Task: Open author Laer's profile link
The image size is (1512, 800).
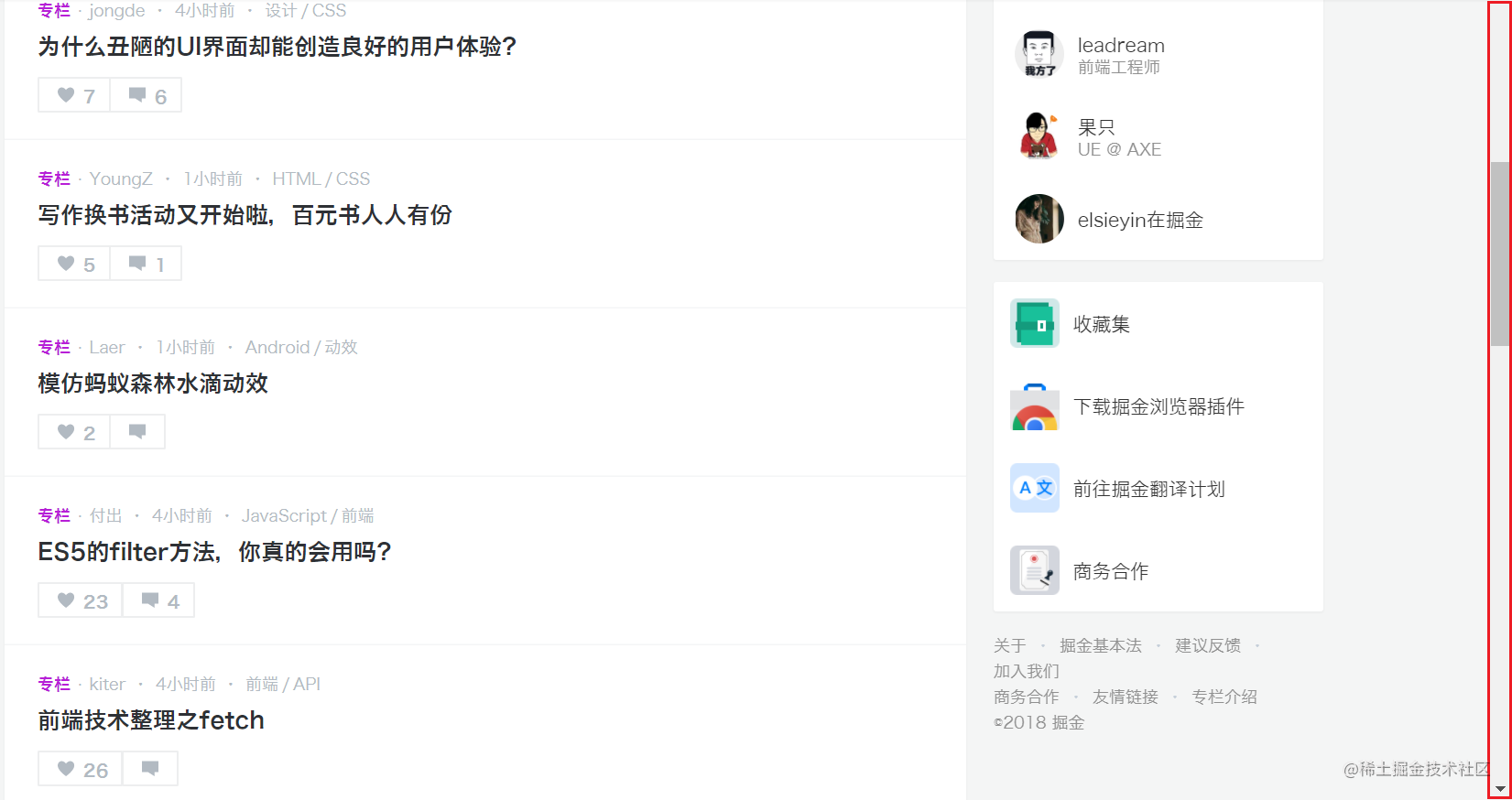Action: [x=107, y=347]
